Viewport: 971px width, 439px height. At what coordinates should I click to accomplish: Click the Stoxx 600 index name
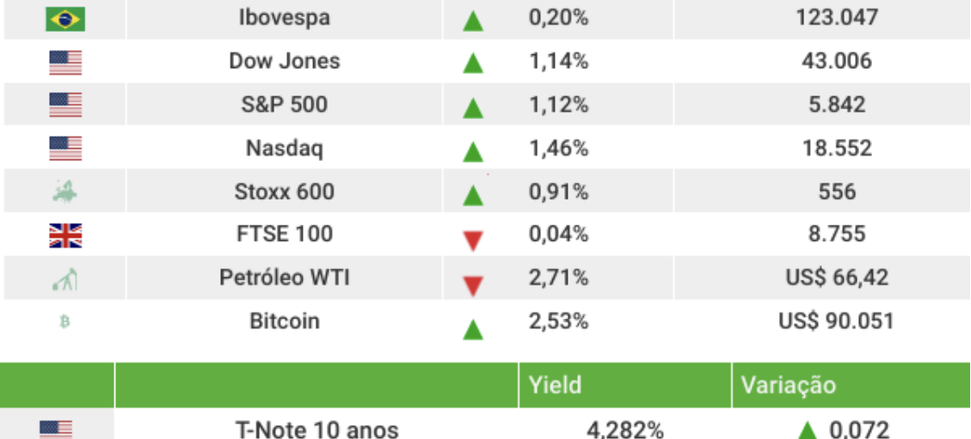tap(284, 191)
